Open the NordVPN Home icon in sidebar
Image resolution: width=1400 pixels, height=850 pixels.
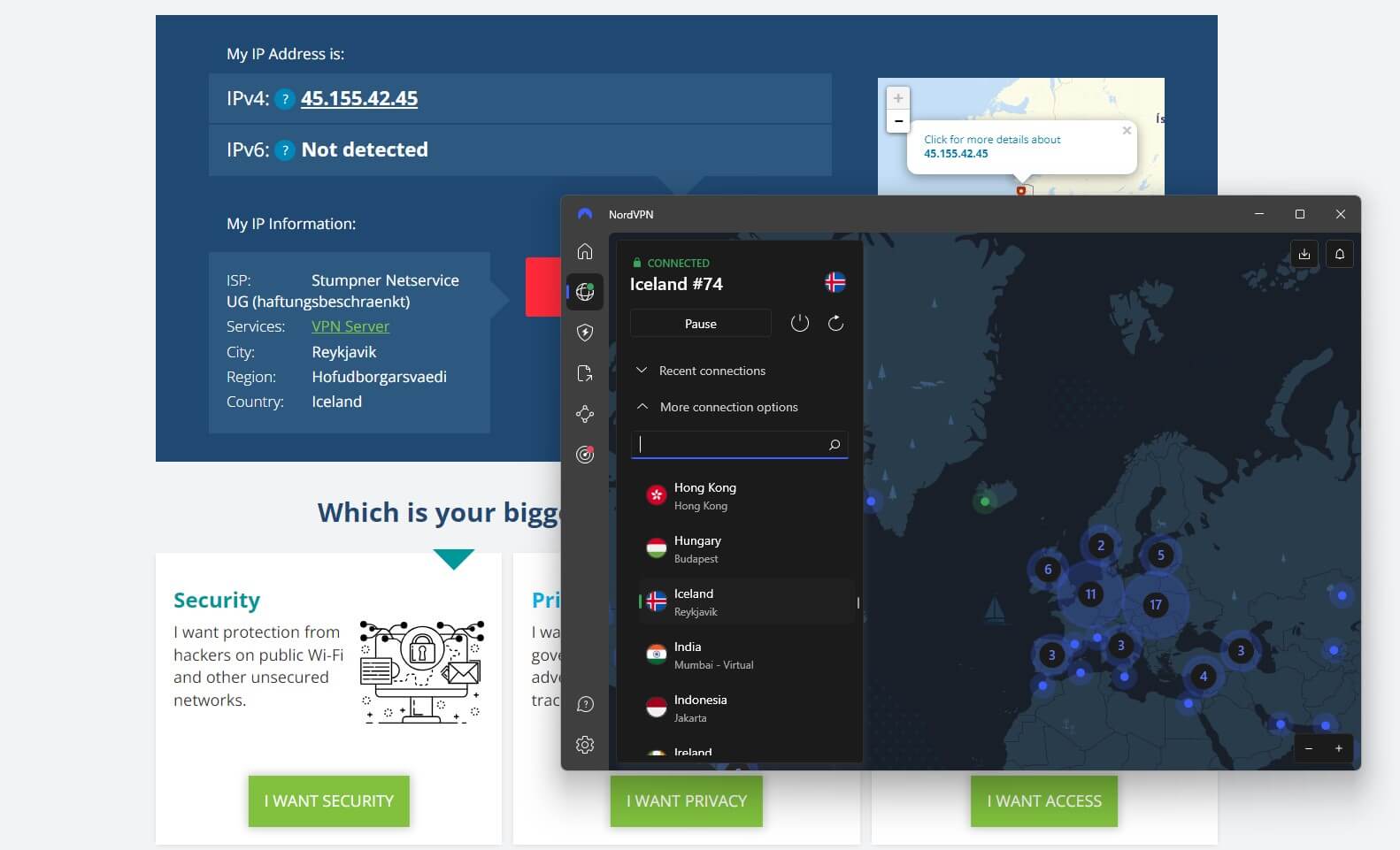point(585,251)
